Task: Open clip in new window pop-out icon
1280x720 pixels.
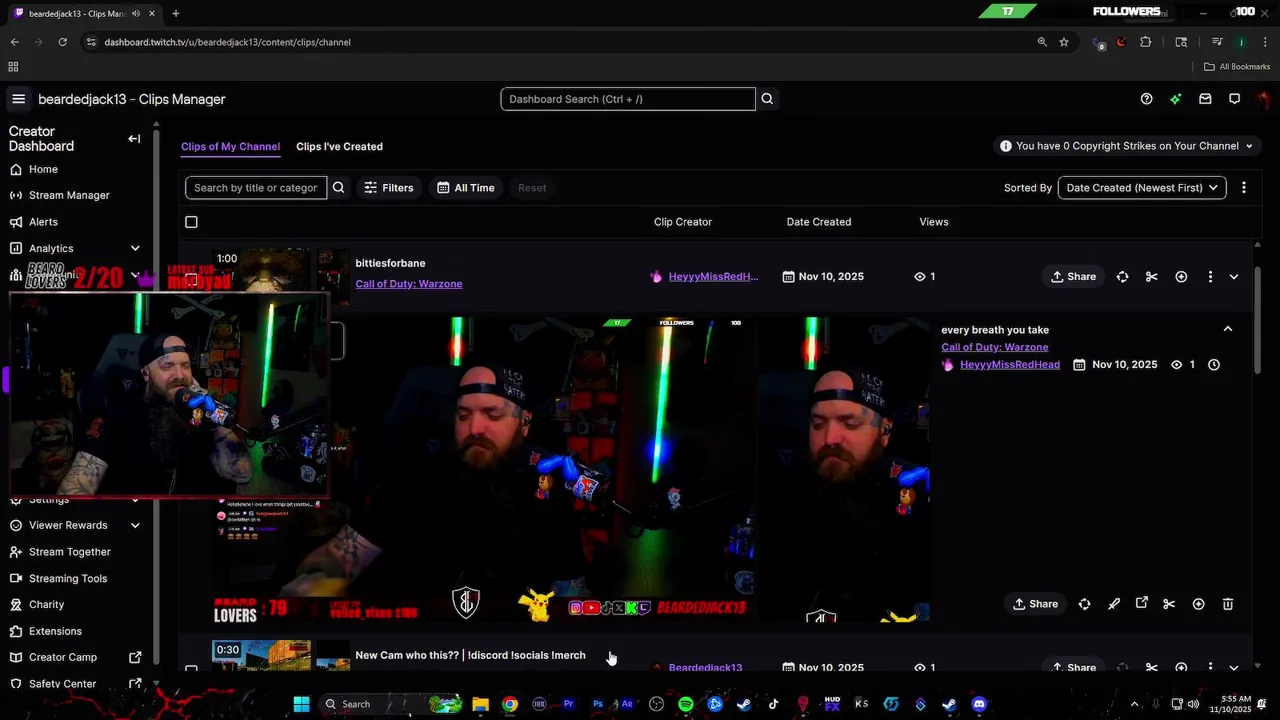Action: click(x=1141, y=603)
